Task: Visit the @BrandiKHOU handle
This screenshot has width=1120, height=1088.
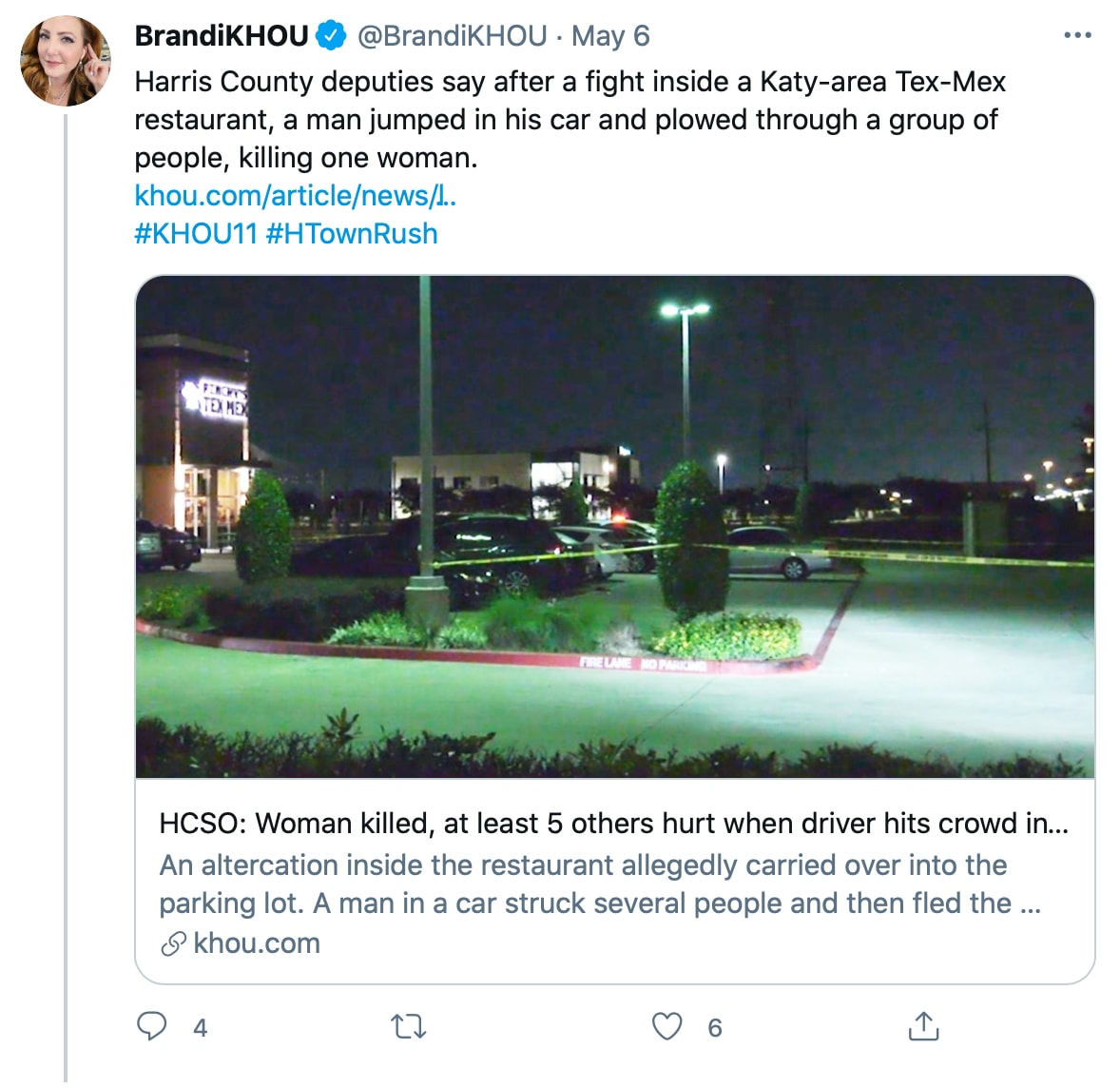Action: click(x=452, y=36)
